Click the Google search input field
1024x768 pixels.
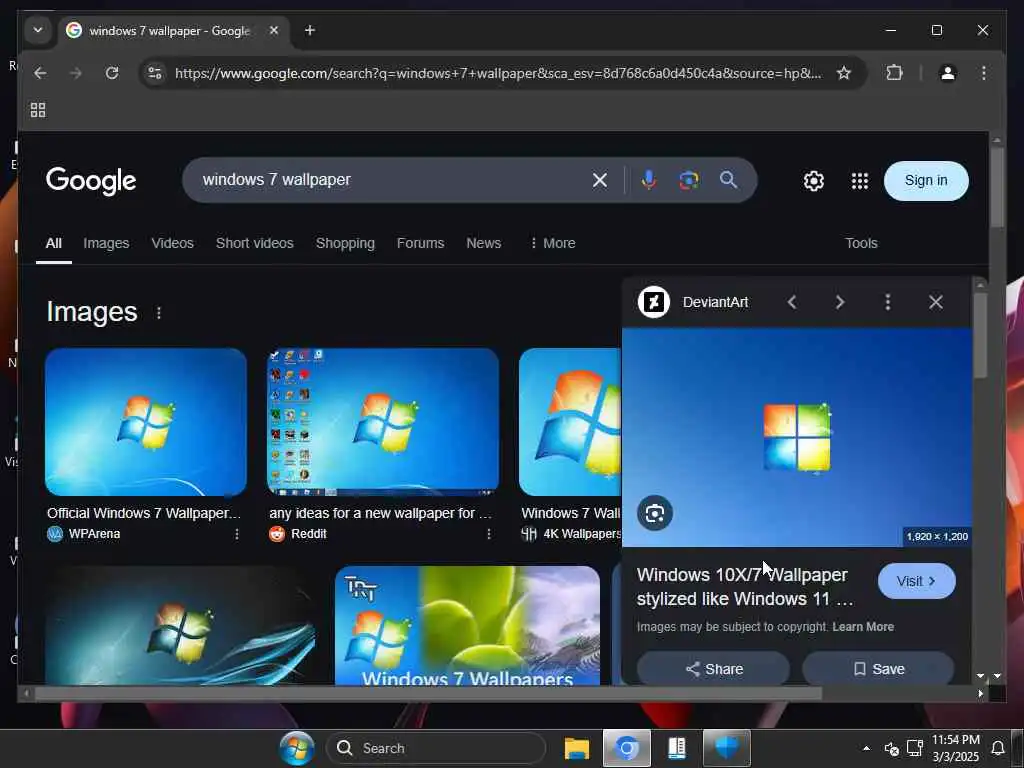392,180
